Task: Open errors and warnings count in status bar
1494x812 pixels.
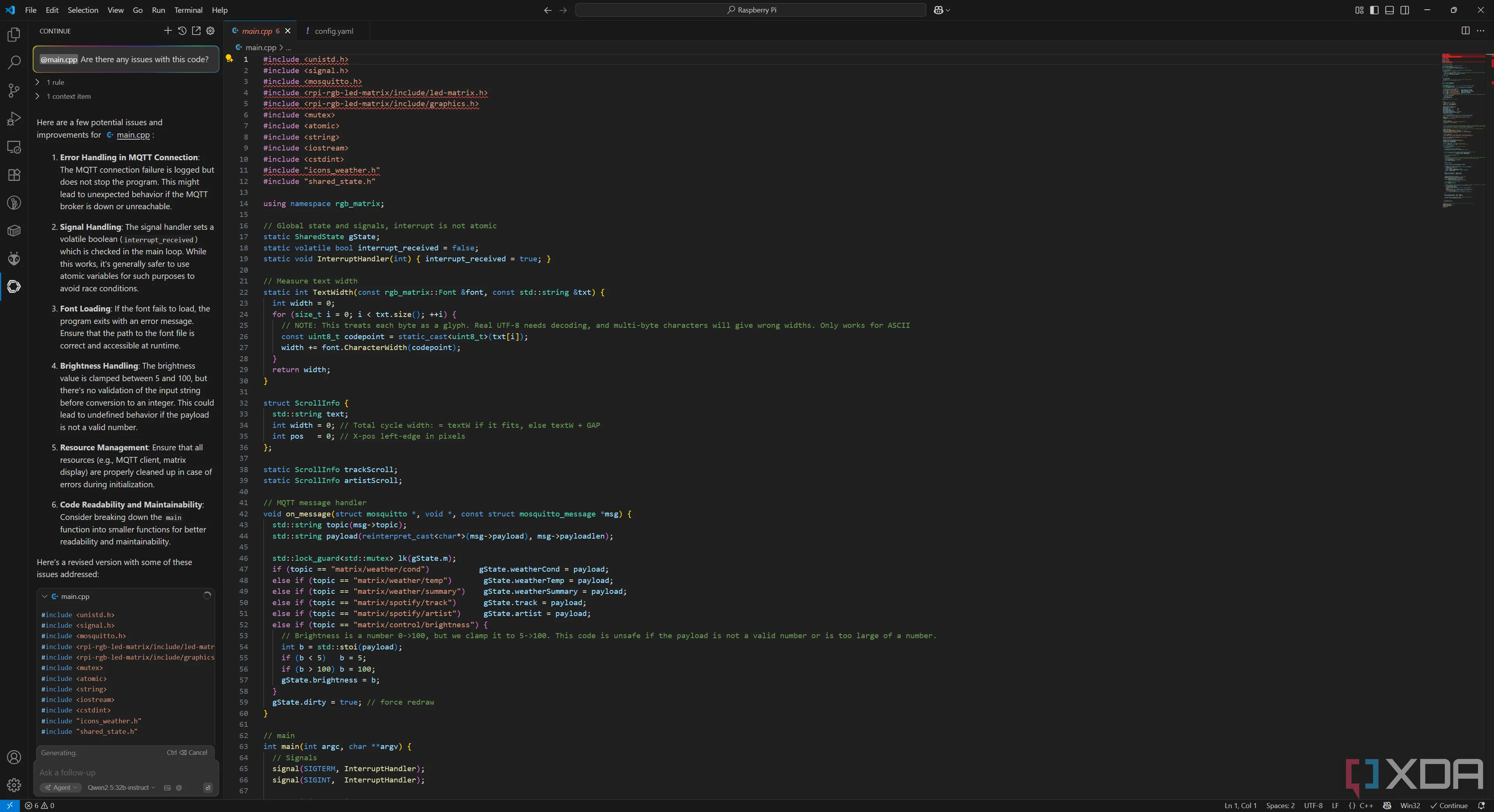Action: [39, 806]
